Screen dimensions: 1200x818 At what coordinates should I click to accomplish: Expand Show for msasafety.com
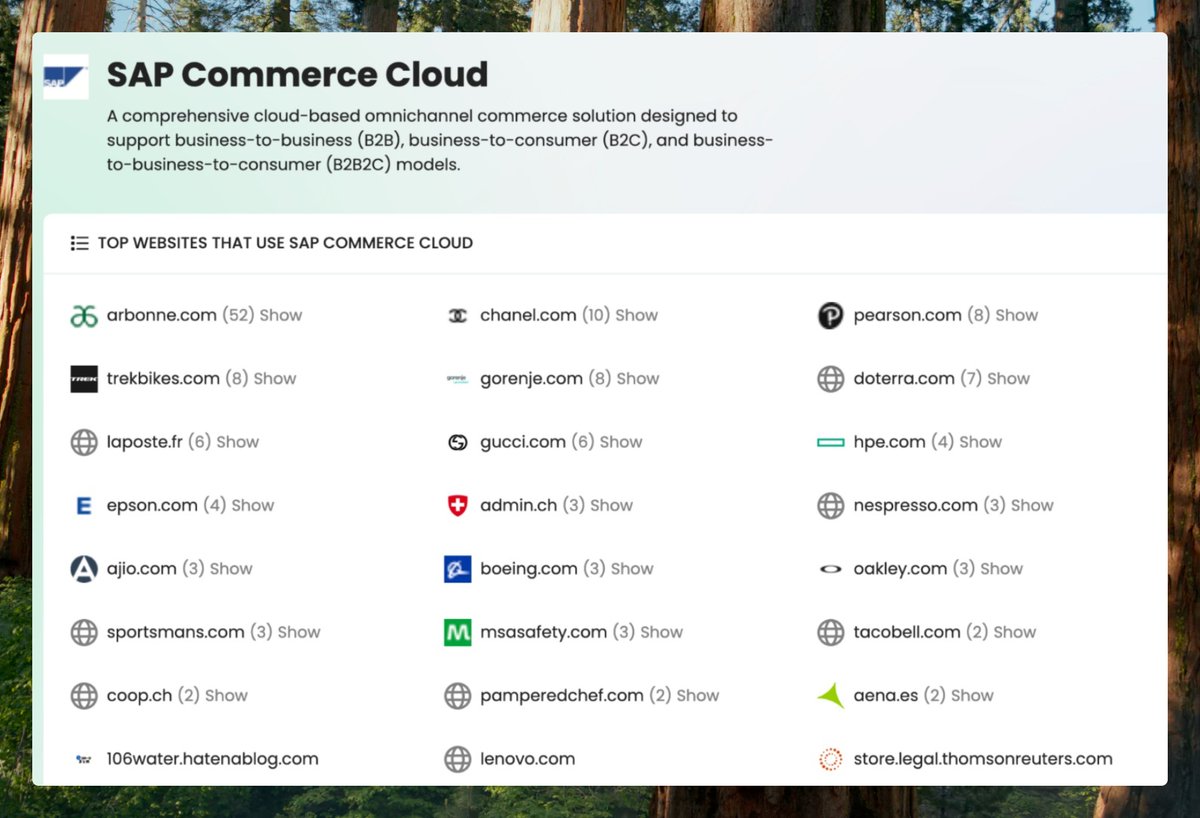pyautogui.click(x=662, y=631)
